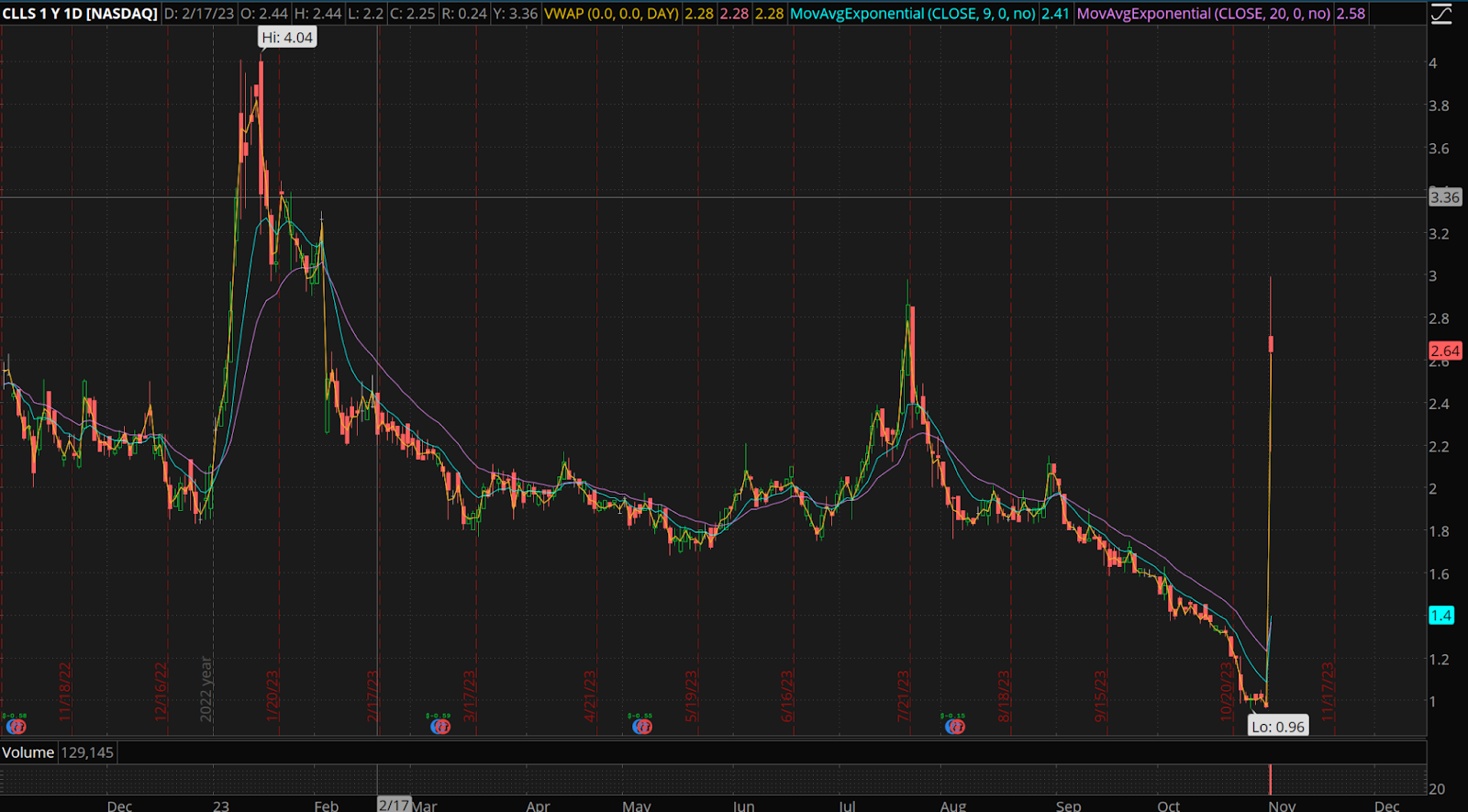The height and width of the screenshot is (812, 1468).
Task: Select the 9-period MovAvgExponential study label
Action: pyautogui.click(x=912, y=14)
